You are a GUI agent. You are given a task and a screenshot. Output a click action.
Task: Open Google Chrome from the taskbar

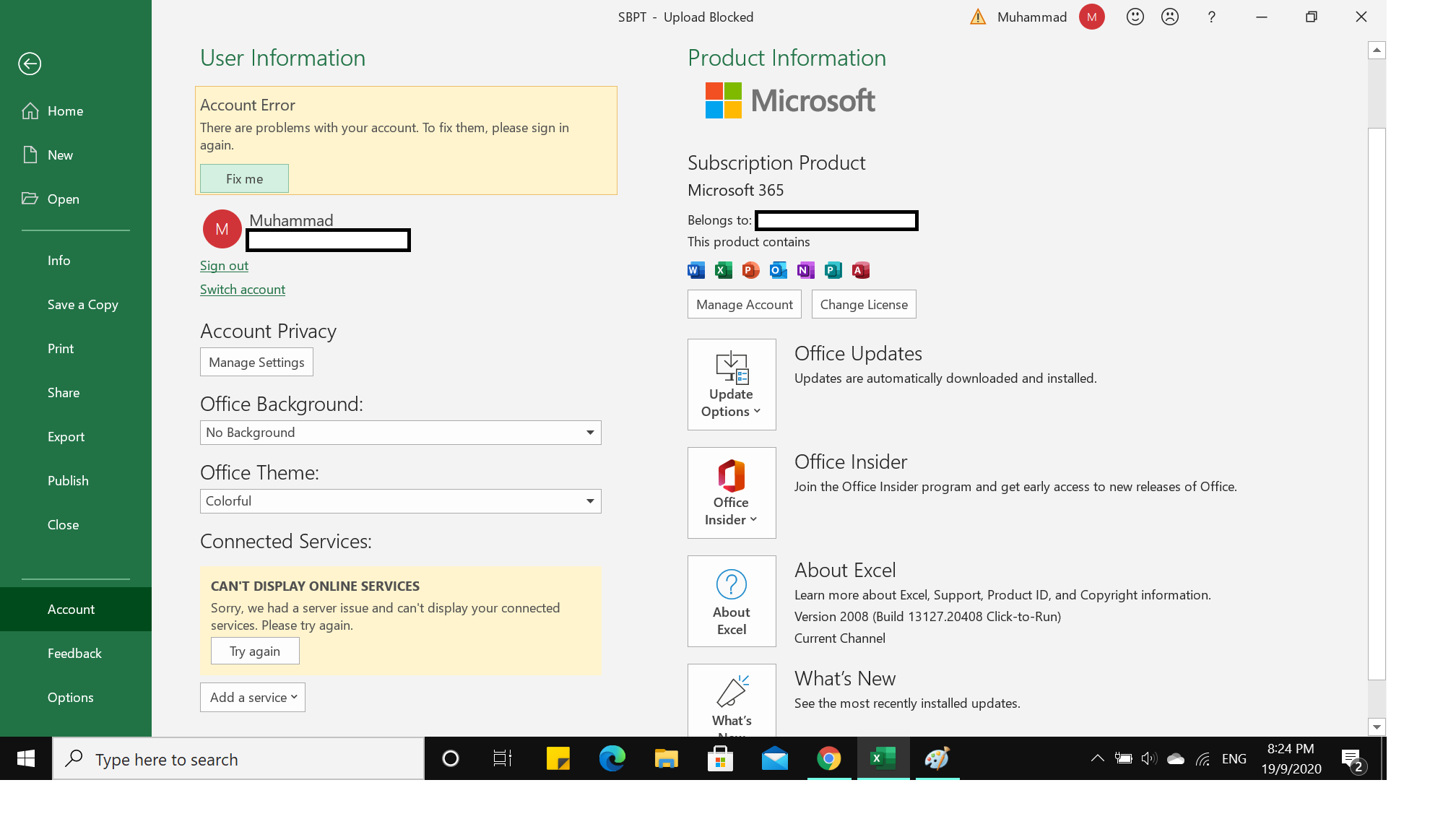pos(829,758)
